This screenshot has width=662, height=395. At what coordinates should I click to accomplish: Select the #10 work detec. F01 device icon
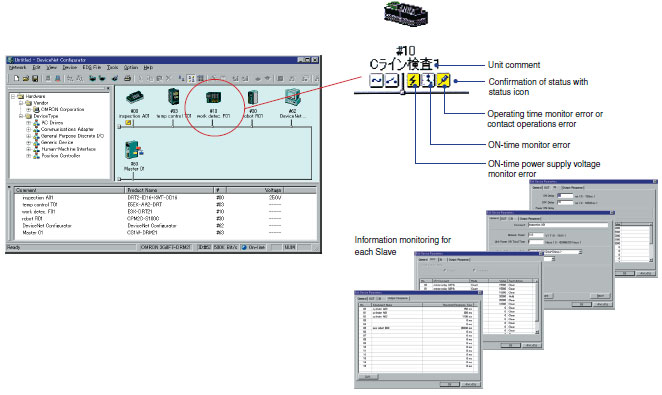213,98
